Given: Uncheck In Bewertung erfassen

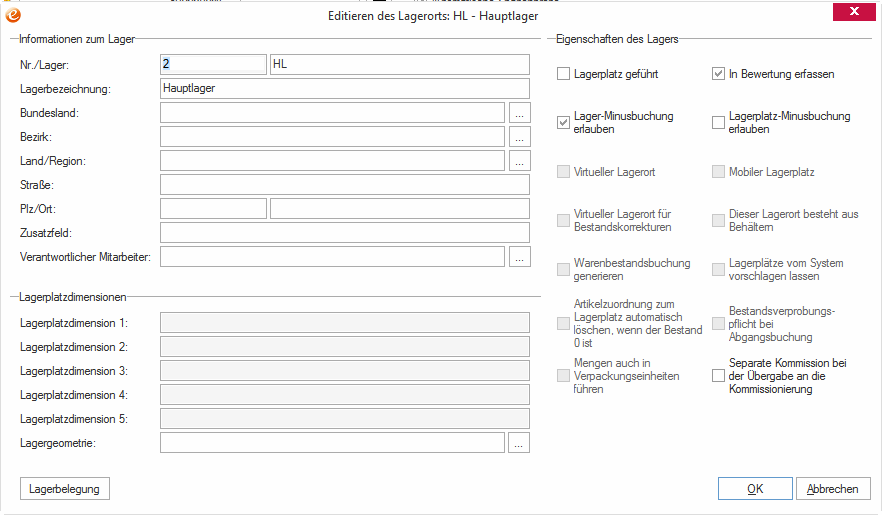Looking at the screenshot, I should tap(718, 74).
